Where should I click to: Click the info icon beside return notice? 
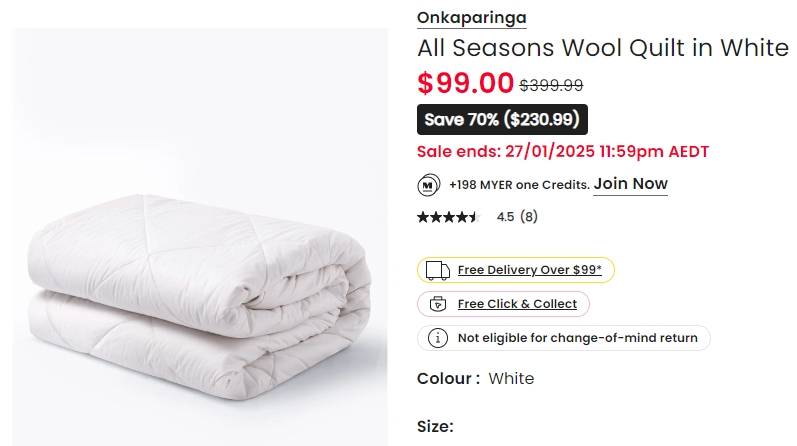pyautogui.click(x=438, y=338)
